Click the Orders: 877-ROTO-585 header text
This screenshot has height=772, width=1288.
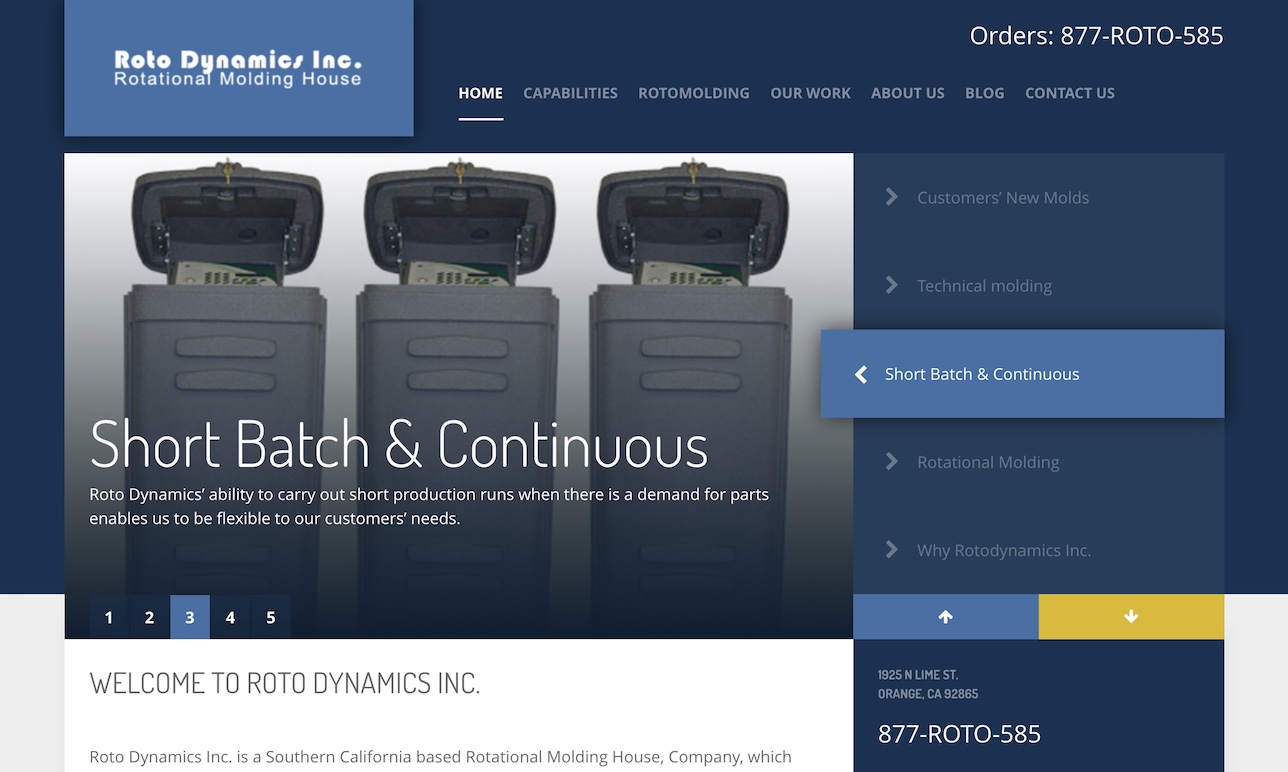coord(1096,36)
